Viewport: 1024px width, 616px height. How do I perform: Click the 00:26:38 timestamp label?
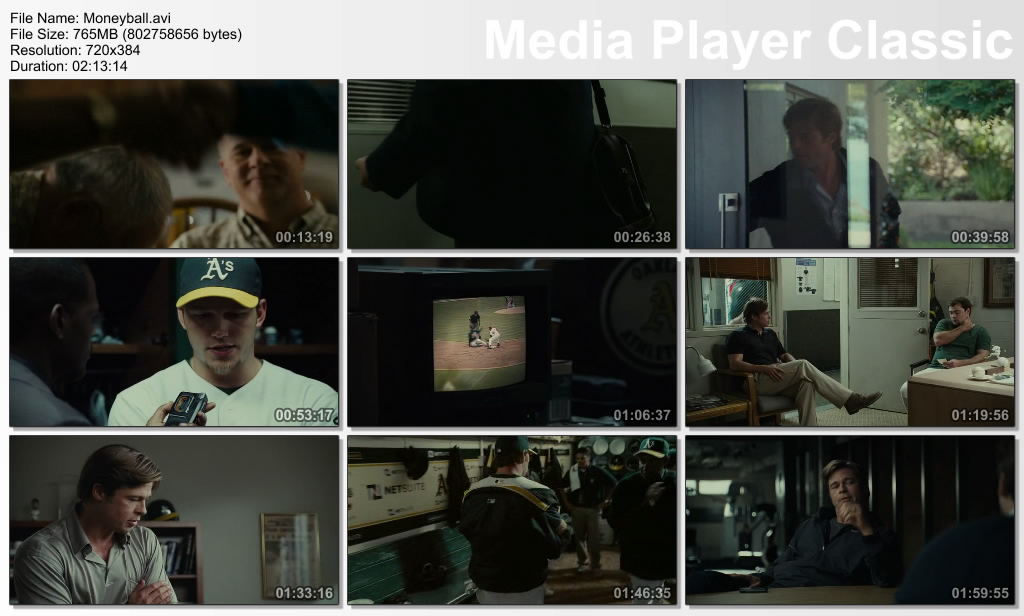pos(642,238)
